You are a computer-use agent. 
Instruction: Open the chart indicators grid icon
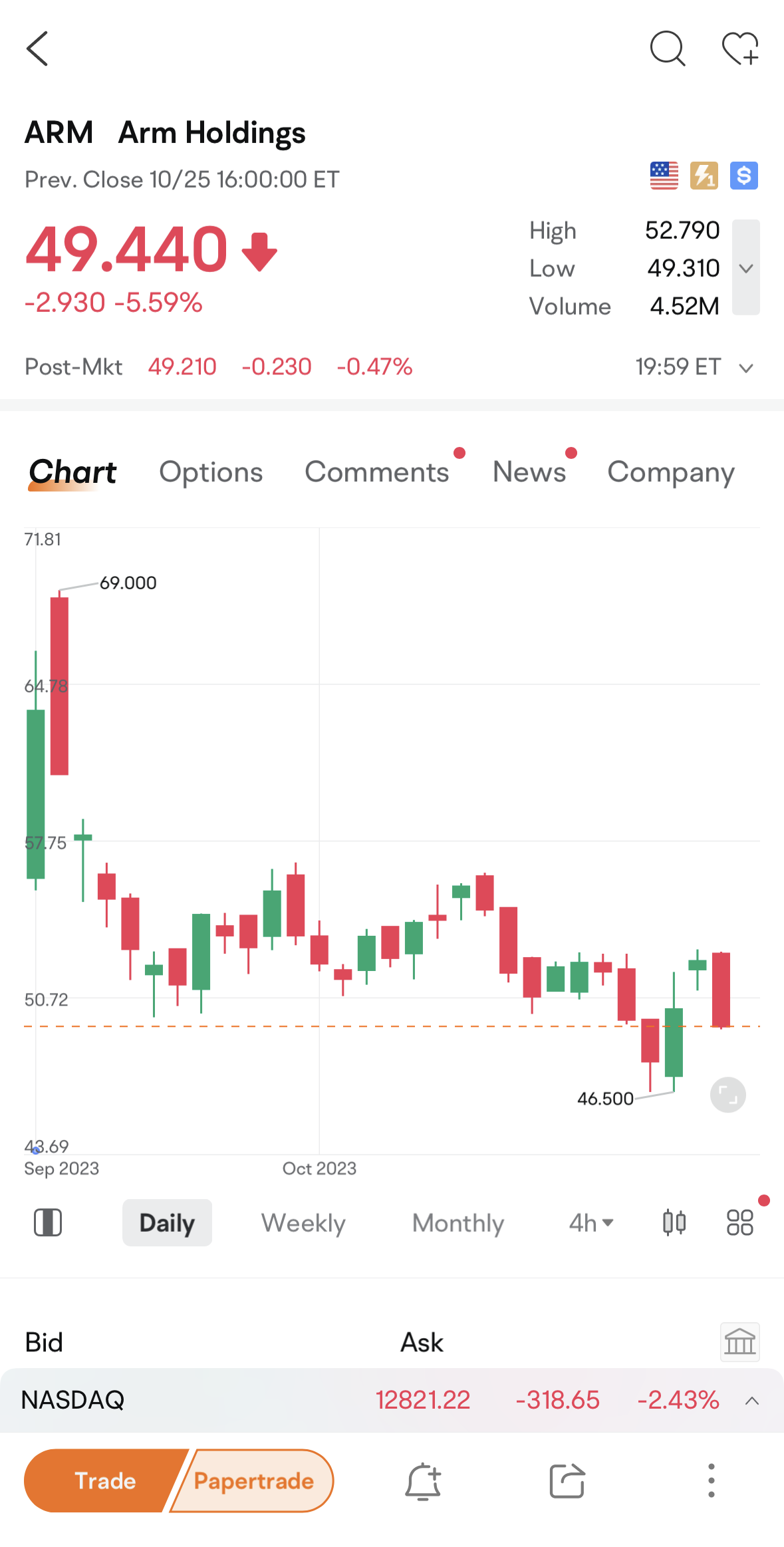tap(739, 1222)
